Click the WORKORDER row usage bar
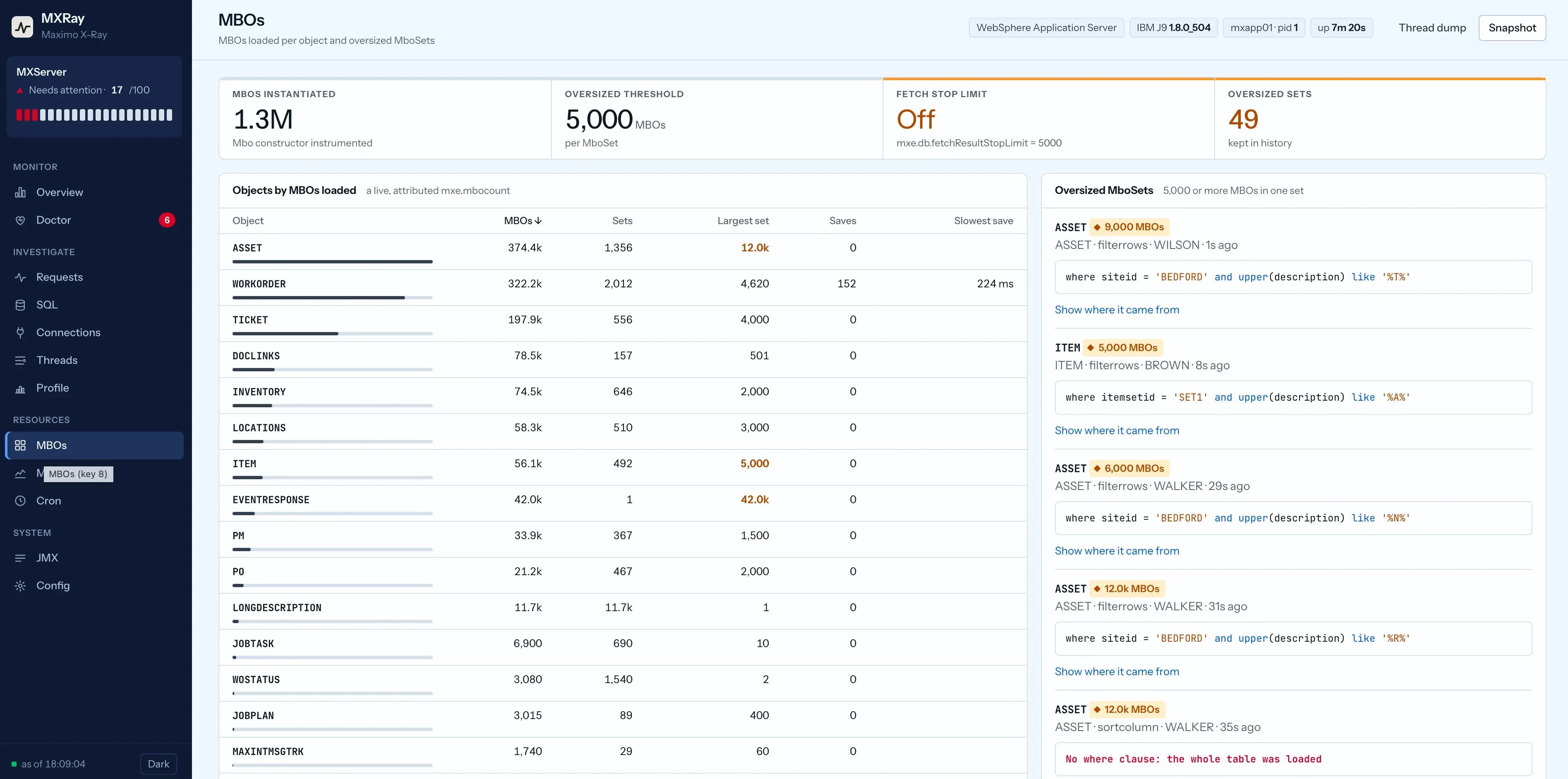 (x=332, y=297)
